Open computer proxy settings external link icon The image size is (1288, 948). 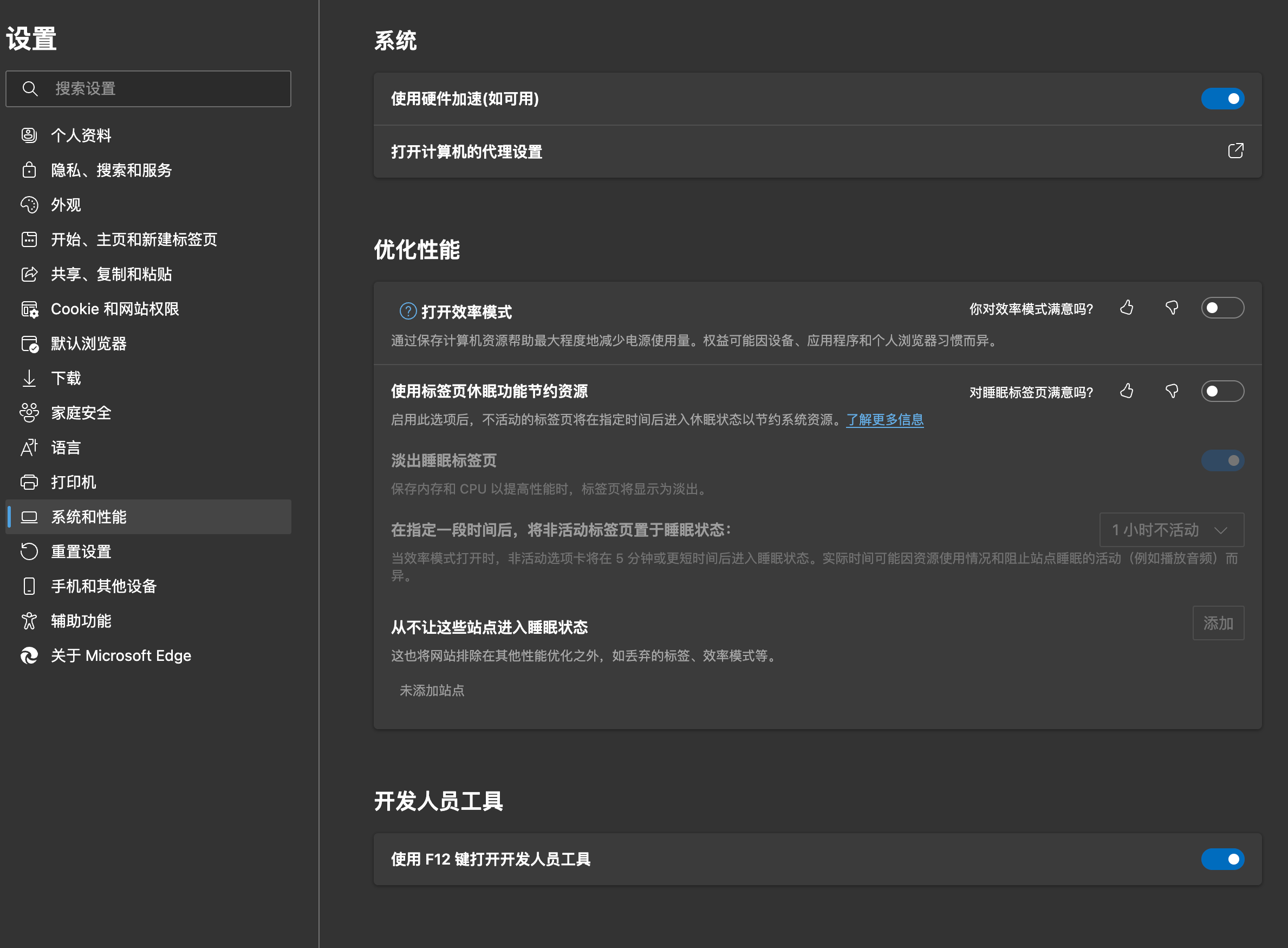(1235, 151)
